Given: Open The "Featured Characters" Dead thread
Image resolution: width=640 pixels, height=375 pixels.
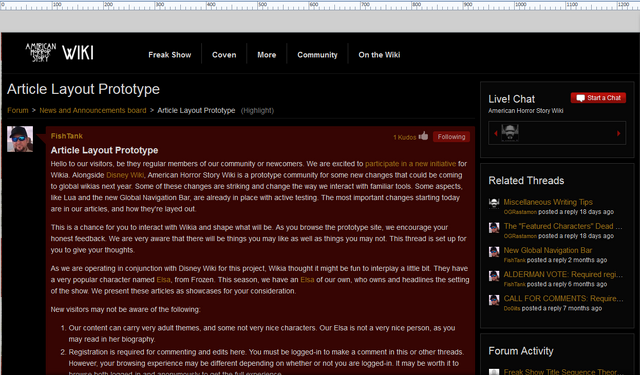Looking at the screenshot, I should coord(563,226).
